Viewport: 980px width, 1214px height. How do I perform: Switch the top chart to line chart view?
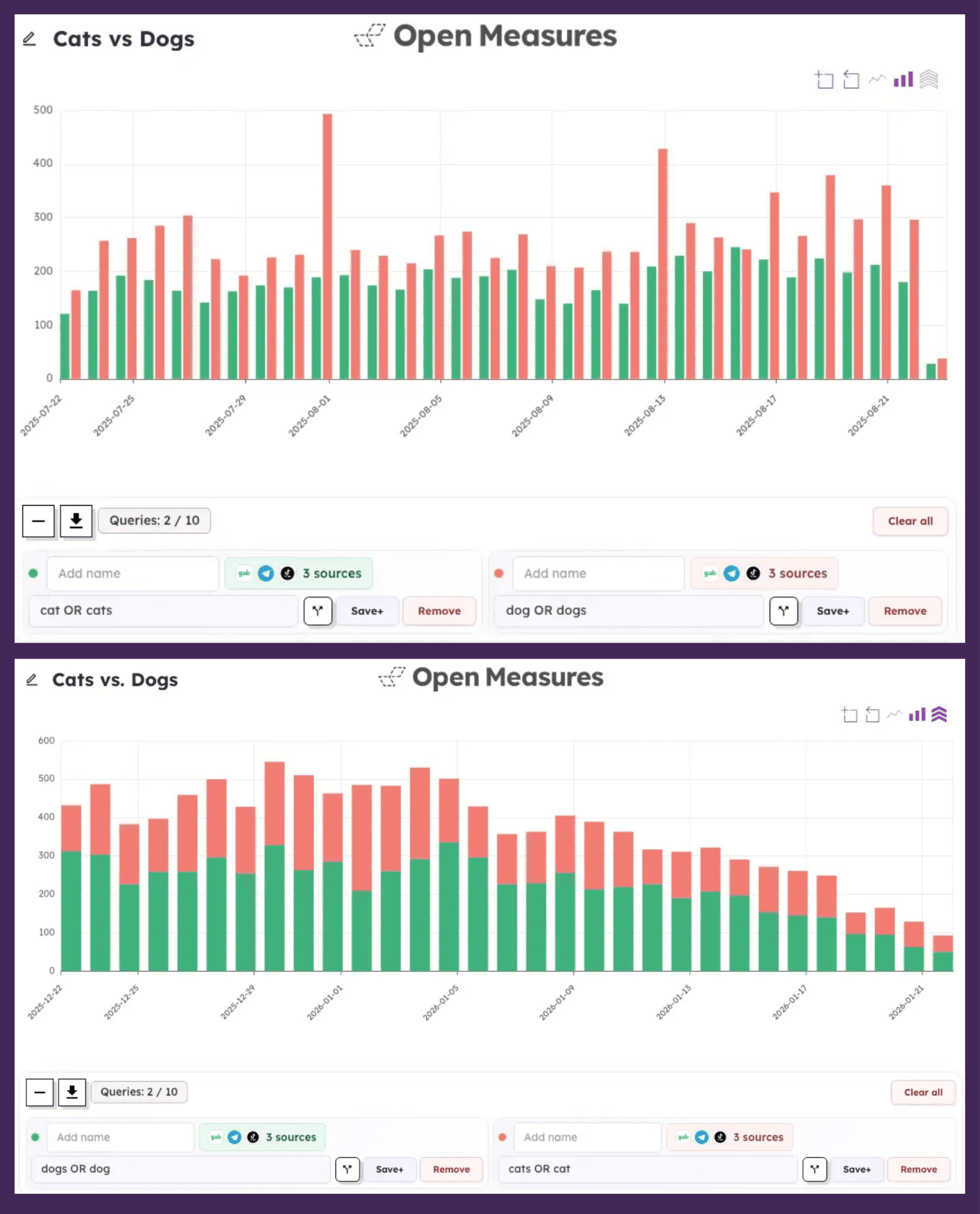pyautogui.click(x=877, y=80)
